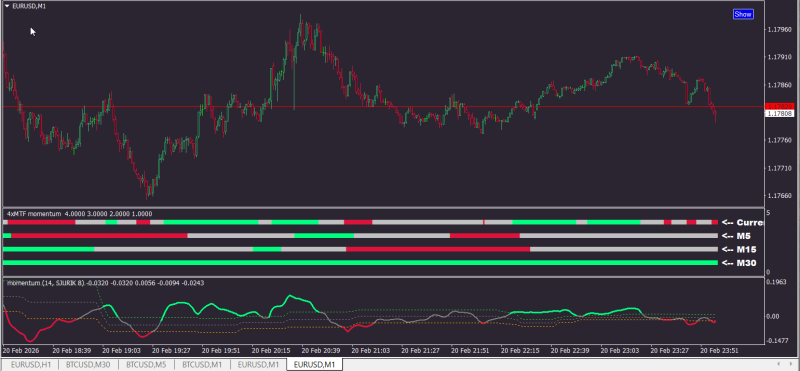The image size is (800, 371).
Task: Click the '20 Feb 20:39' time axis label
Action: 321,351
